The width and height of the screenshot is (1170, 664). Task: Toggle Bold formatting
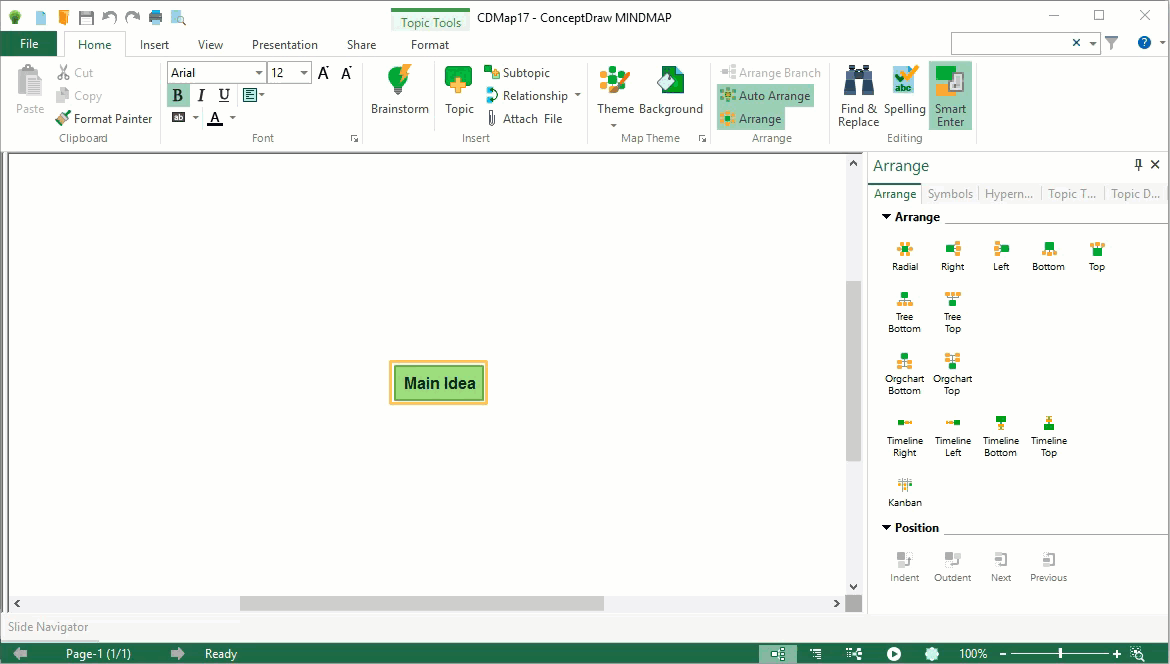pyautogui.click(x=178, y=95)
